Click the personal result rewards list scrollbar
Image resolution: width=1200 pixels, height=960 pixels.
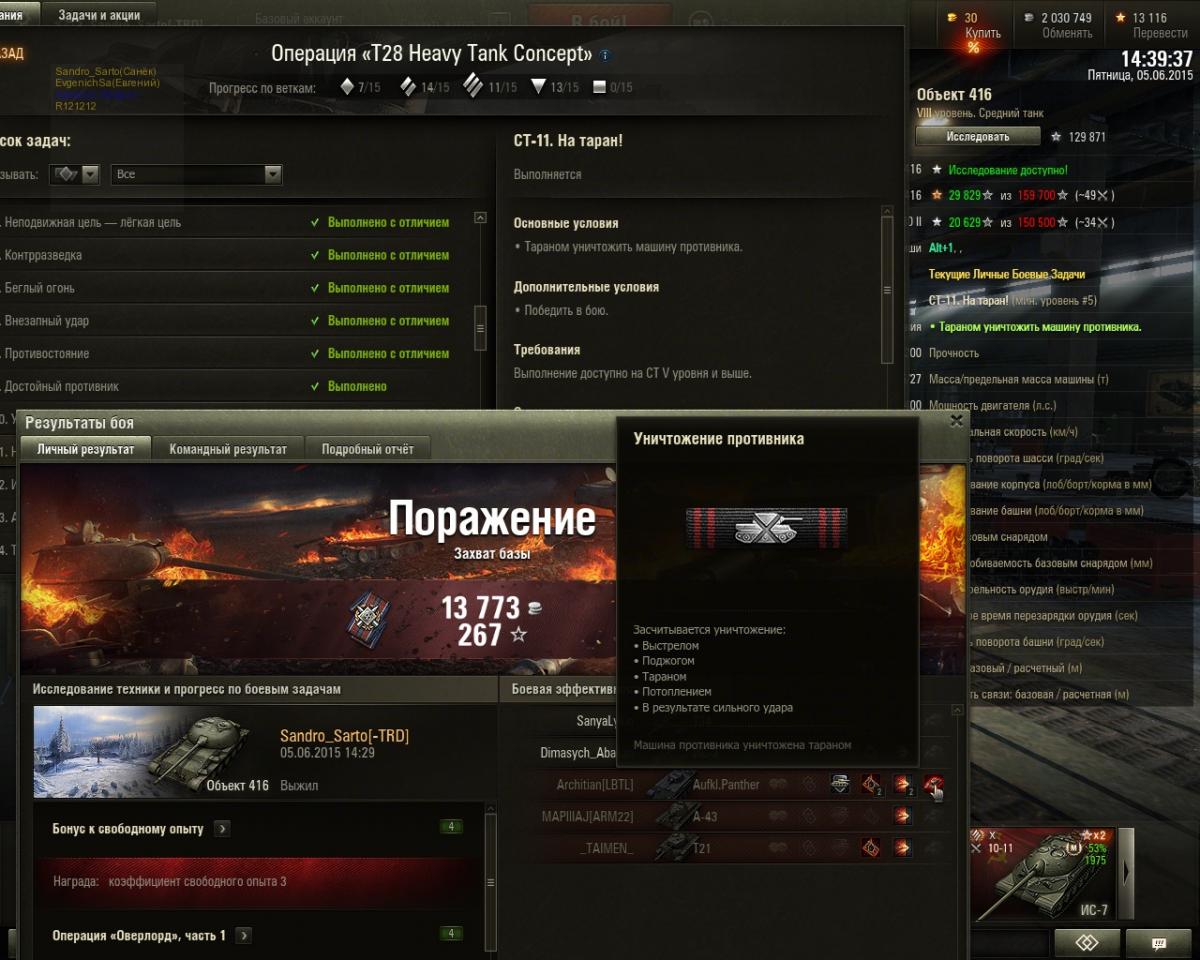pos(490,883)
